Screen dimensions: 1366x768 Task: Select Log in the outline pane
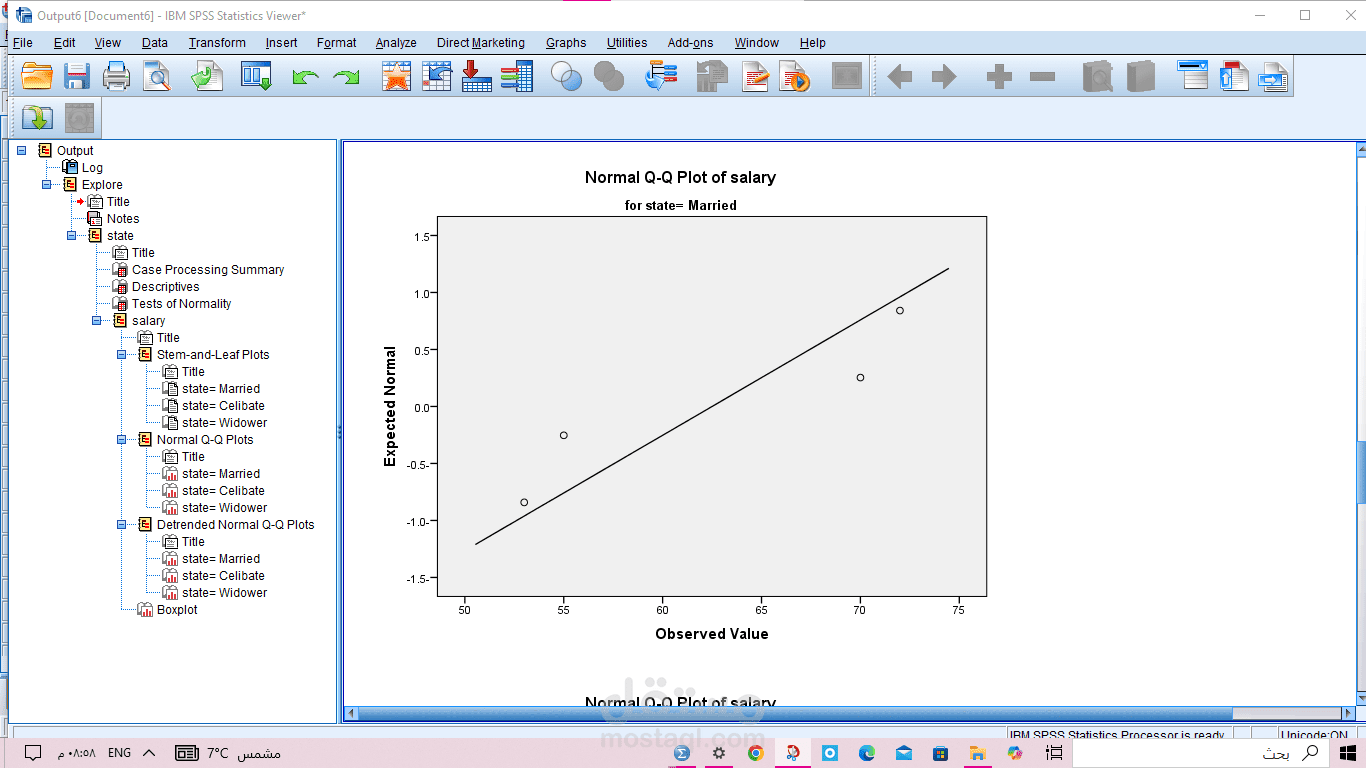[x=92, y=167]
